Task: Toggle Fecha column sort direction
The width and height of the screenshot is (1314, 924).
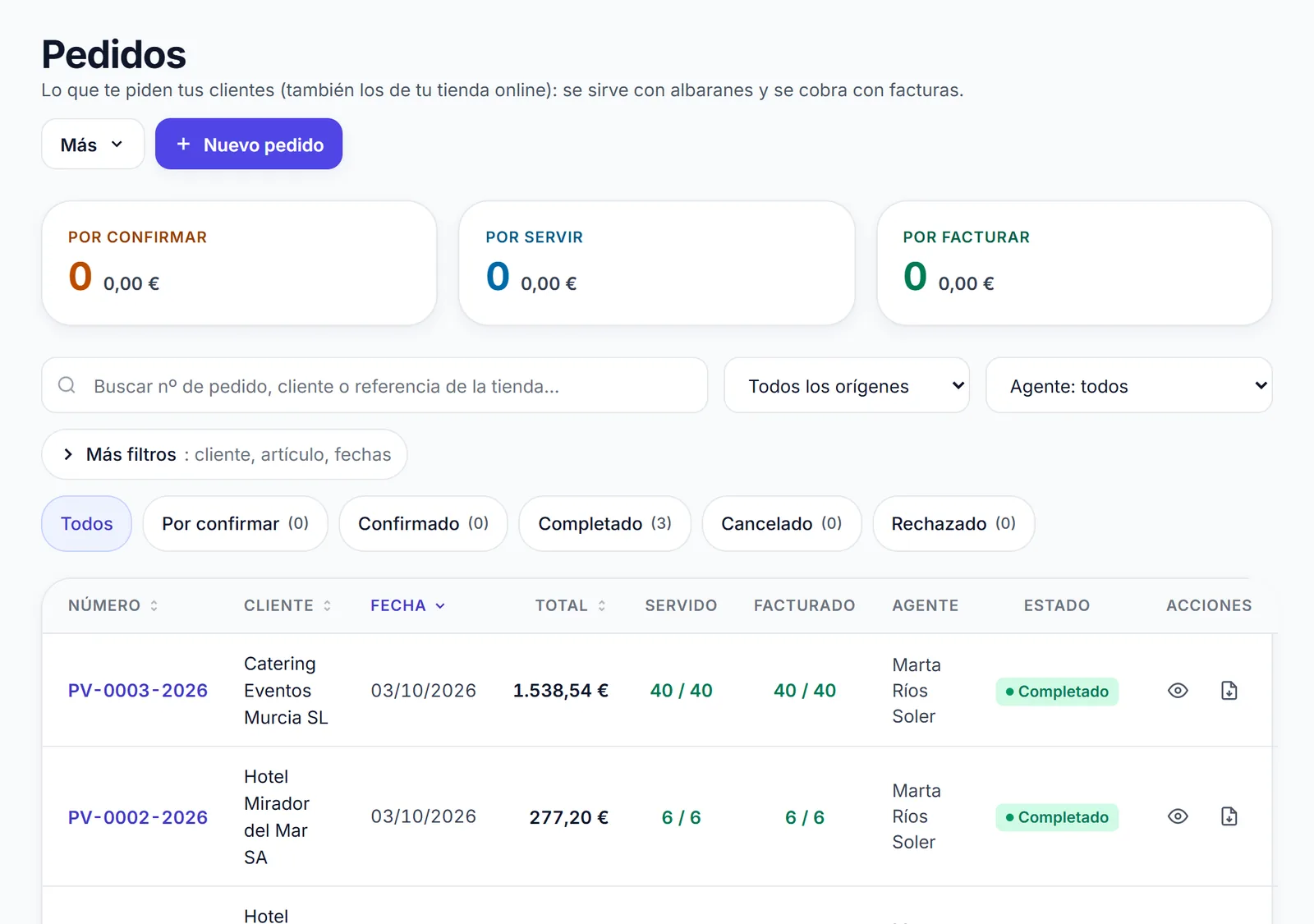Action: (x=407, y=605)
